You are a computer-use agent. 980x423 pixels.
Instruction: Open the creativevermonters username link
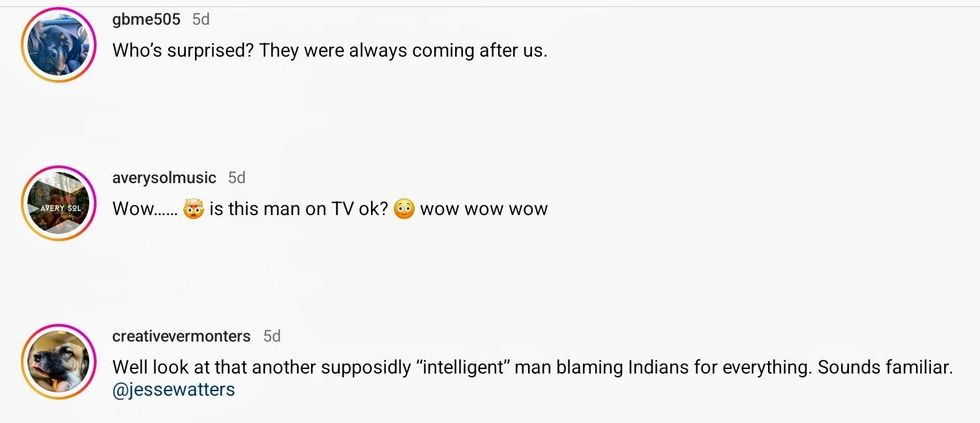181,336
